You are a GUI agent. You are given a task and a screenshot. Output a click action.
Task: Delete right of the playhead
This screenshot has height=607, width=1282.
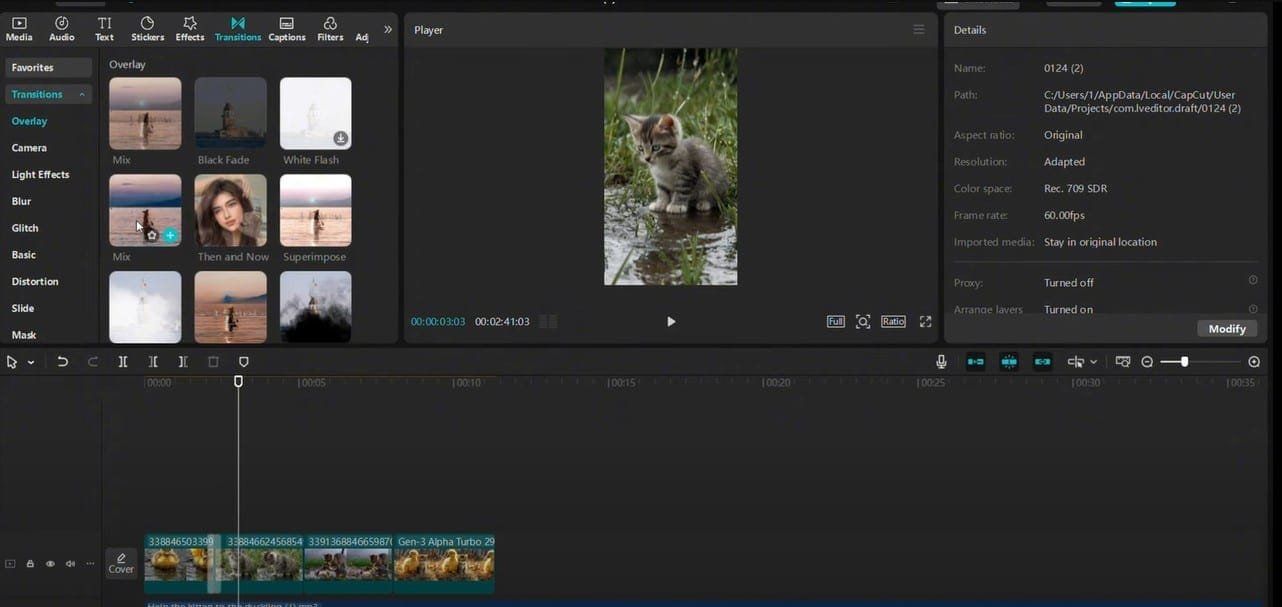pyautogui.click(x=183, y=362)
